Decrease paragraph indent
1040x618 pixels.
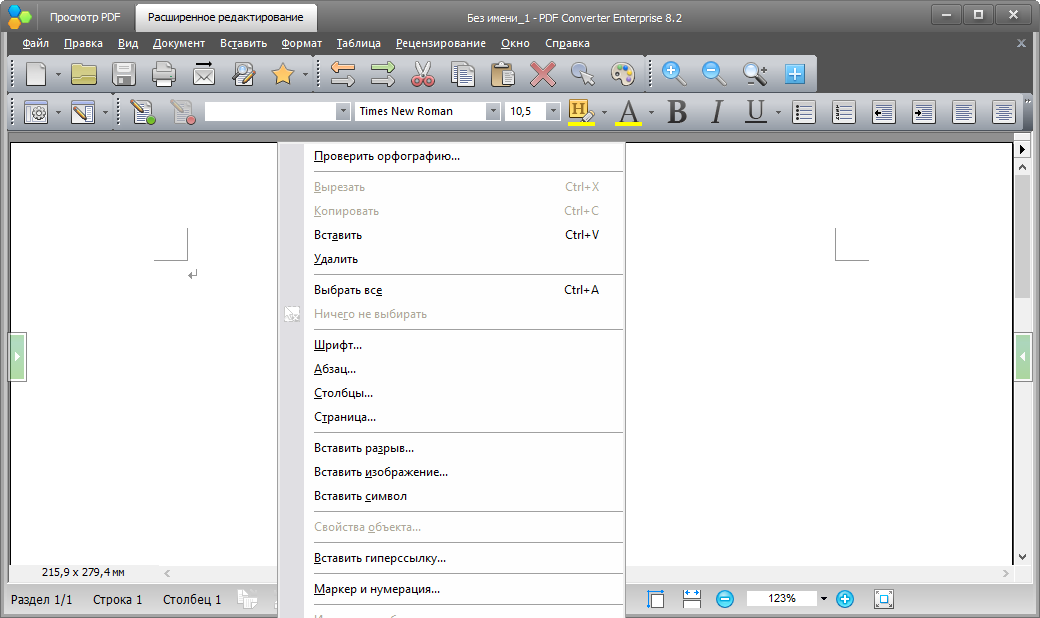tap(883, 112)
